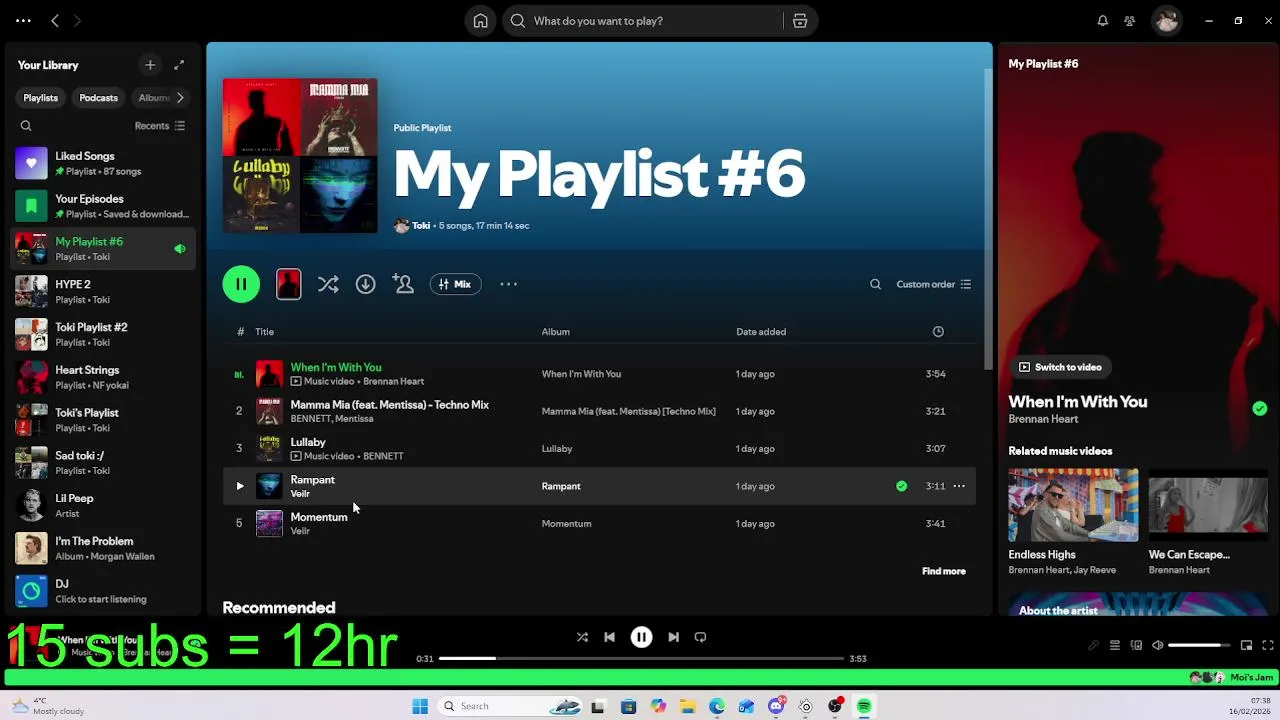Toggle the Mix button

455,284
